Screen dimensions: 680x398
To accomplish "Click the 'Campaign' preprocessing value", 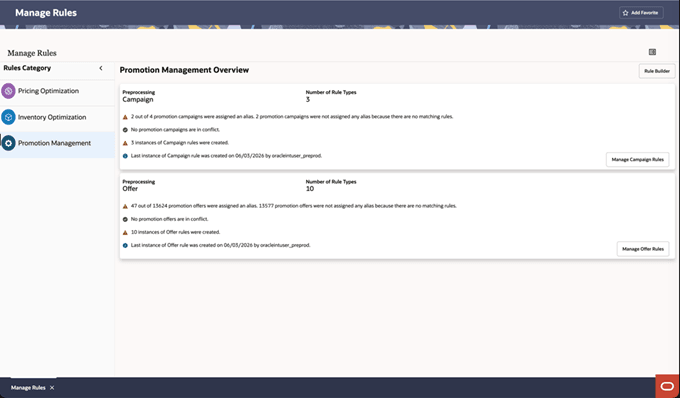I will point(138,99).
